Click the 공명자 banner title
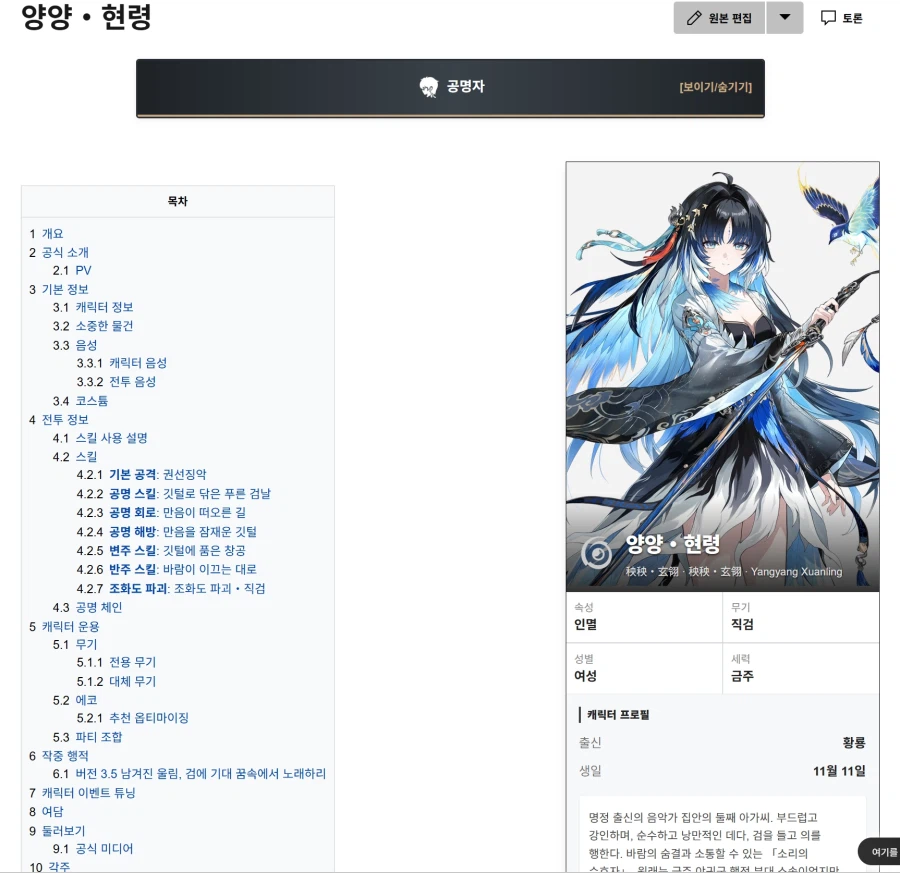This screenshot has width=900, height=873. click(x=465, y=87)
